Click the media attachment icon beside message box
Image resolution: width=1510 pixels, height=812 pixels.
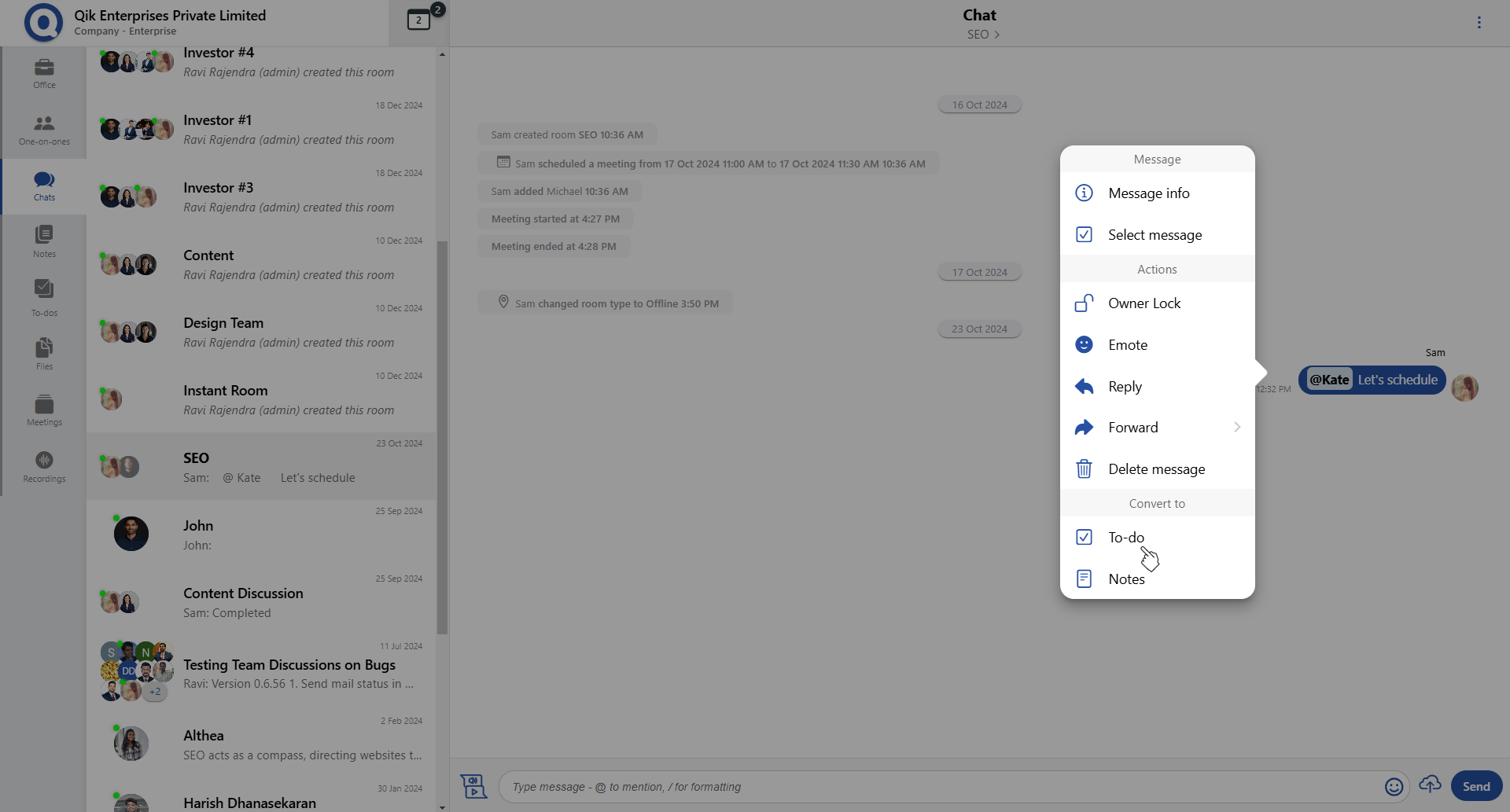pyautogui.click(x=473, y=786)
